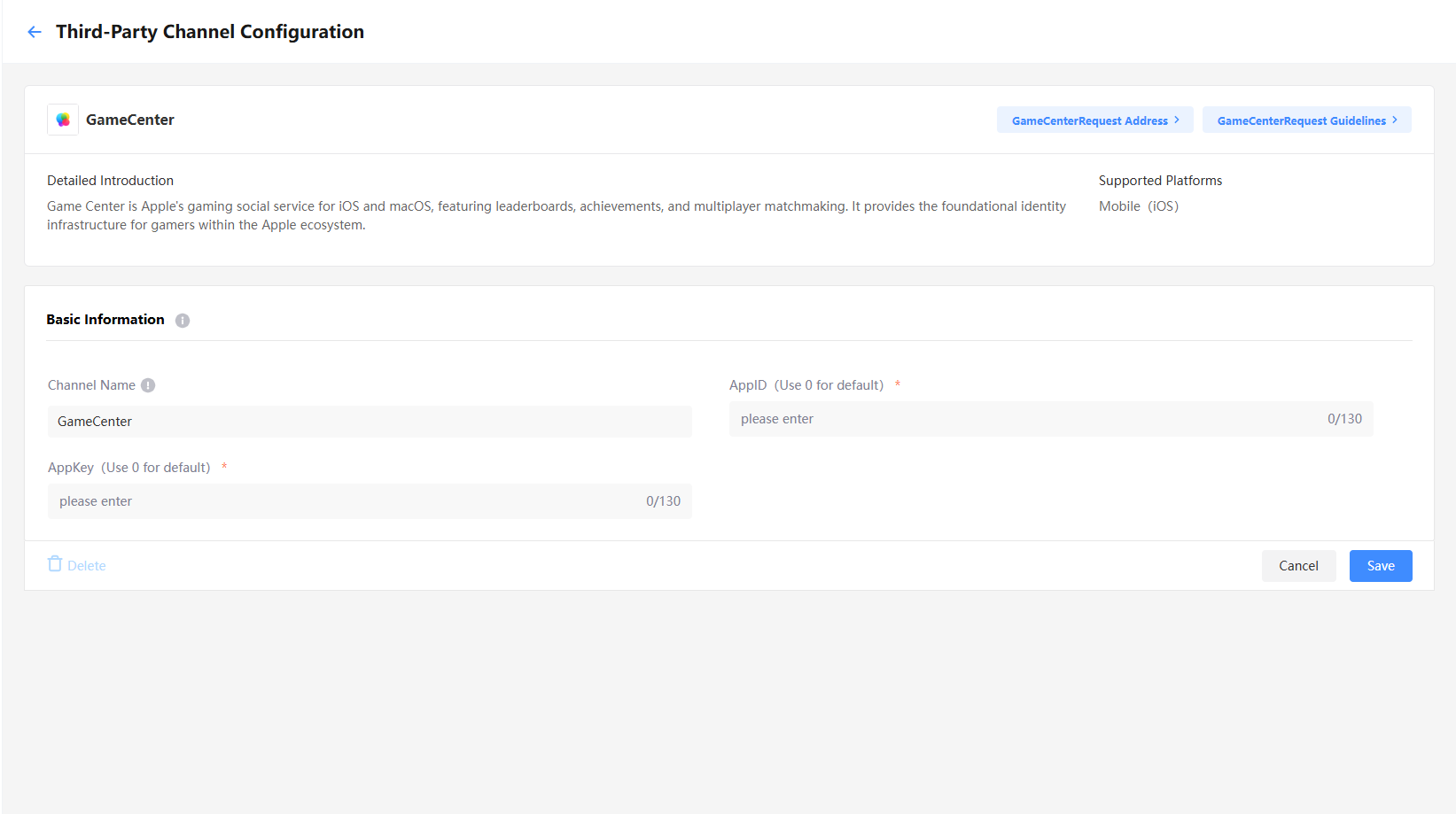Image resolution: width=1456 pixels, height=814 pixels.
Task: Open info tooltip beside Basic Information
Action: (183, 321)
